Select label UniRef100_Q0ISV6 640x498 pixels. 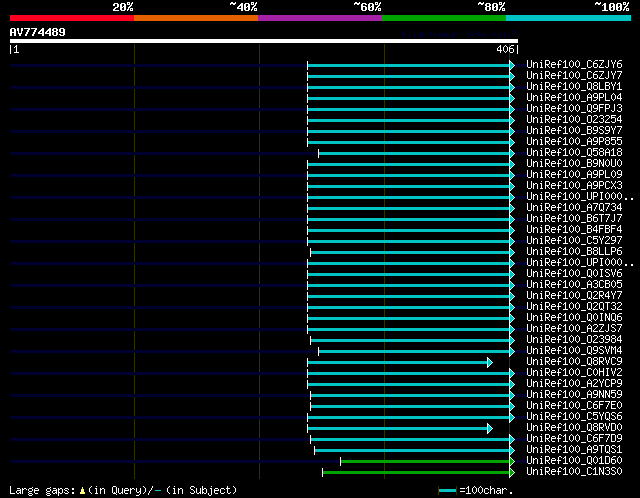[x=574, y=273]
